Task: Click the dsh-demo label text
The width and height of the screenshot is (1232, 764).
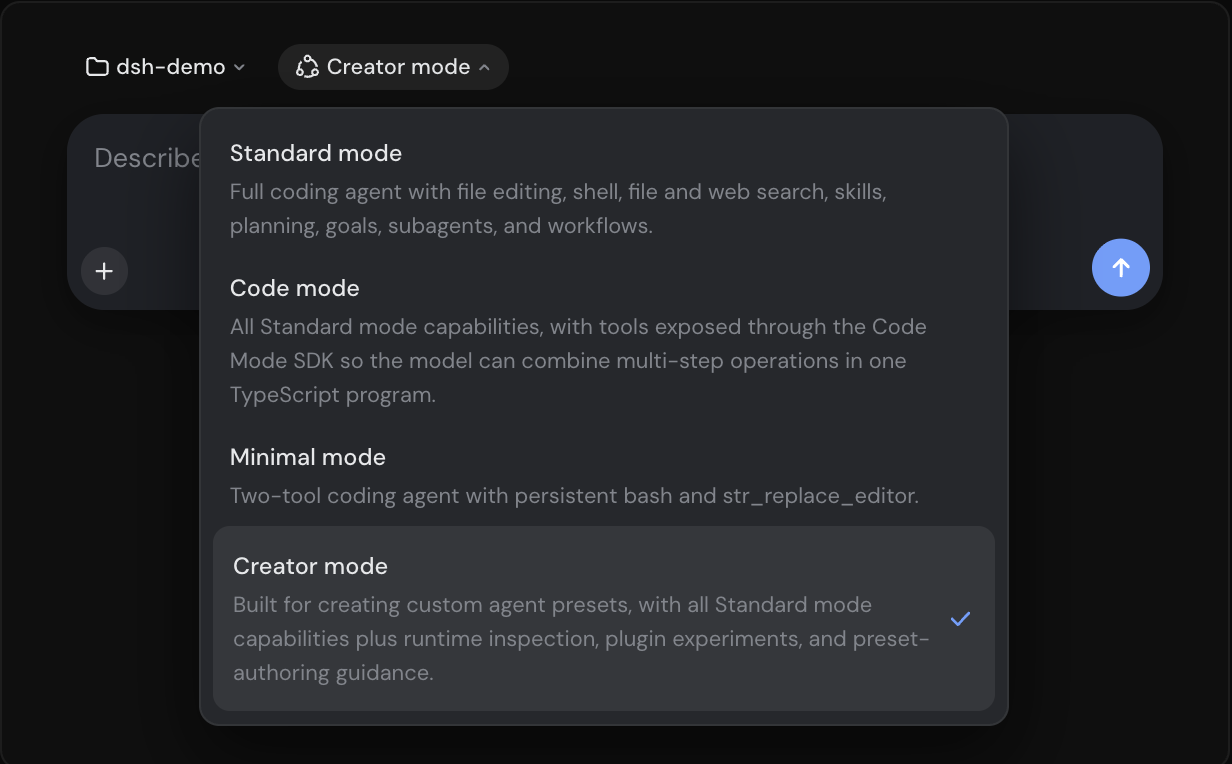Action: tap(171, 67)
